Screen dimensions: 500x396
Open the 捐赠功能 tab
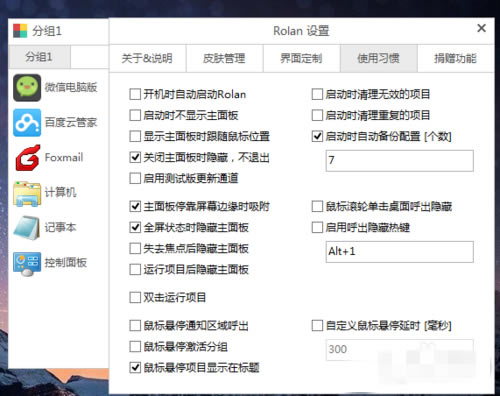pos(455,58)
